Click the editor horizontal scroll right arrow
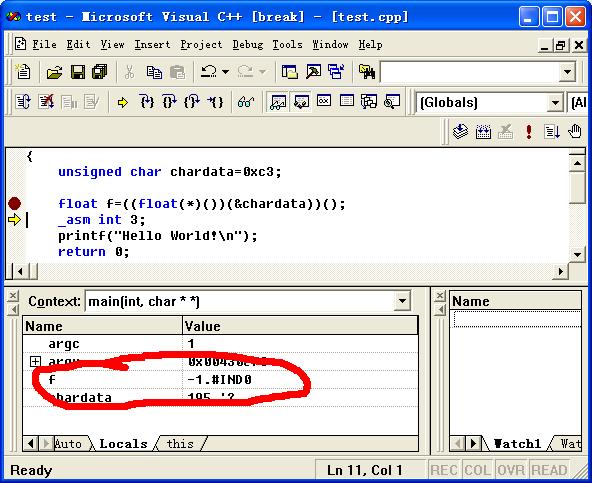Viewport: 592px width, 483px height. 560,271
